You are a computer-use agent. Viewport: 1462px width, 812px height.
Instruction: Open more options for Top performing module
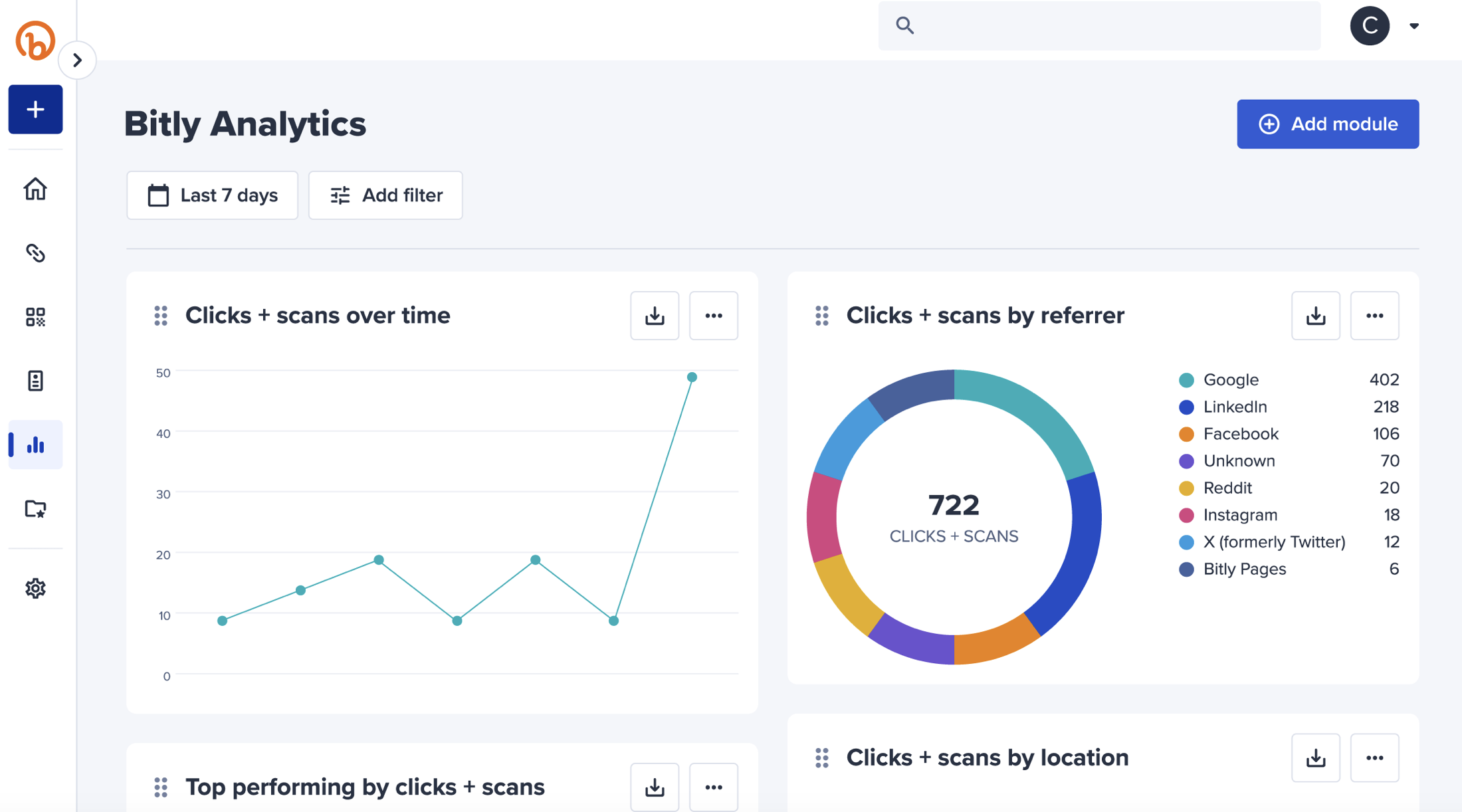(x=714, y=787)
